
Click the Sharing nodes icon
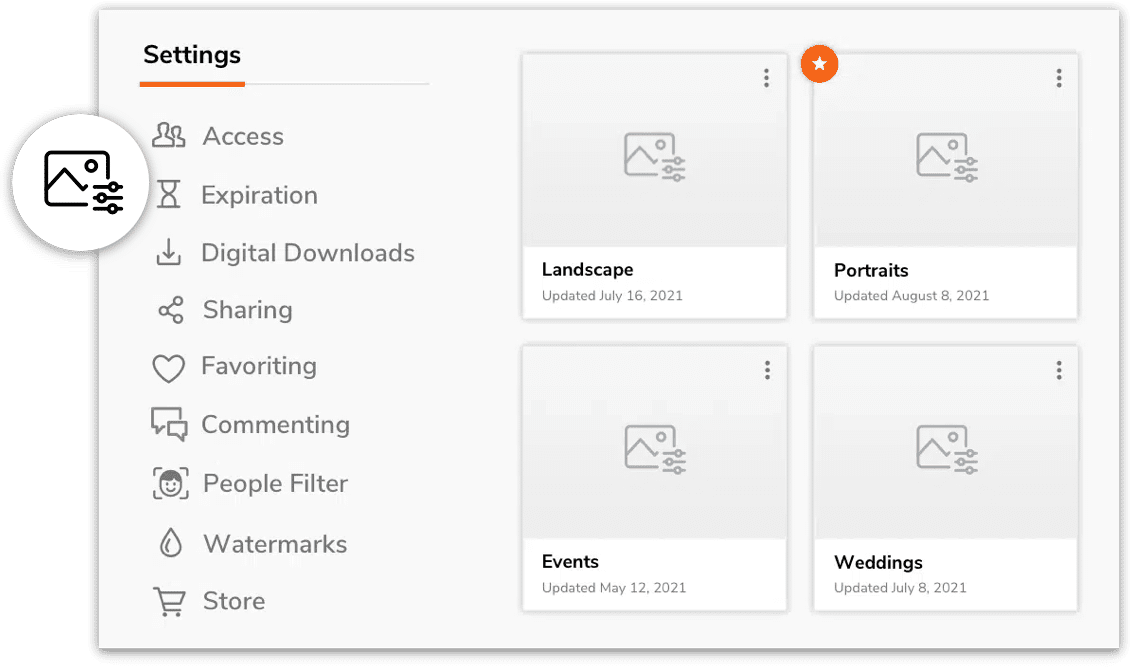(x=171, y=310)
